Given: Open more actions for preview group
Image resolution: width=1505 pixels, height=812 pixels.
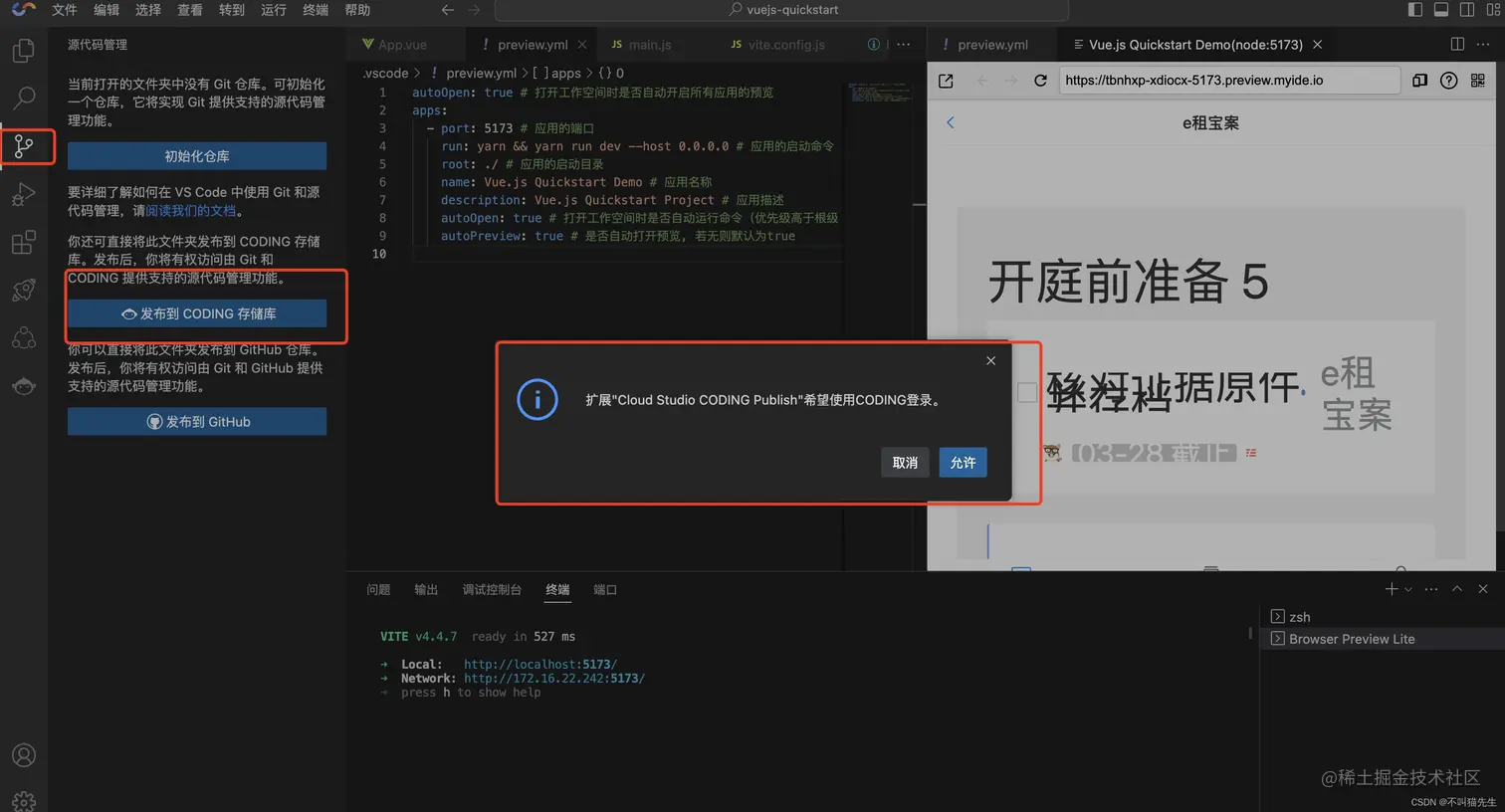Looking at the screenshot, I should tap(1483, 44).
